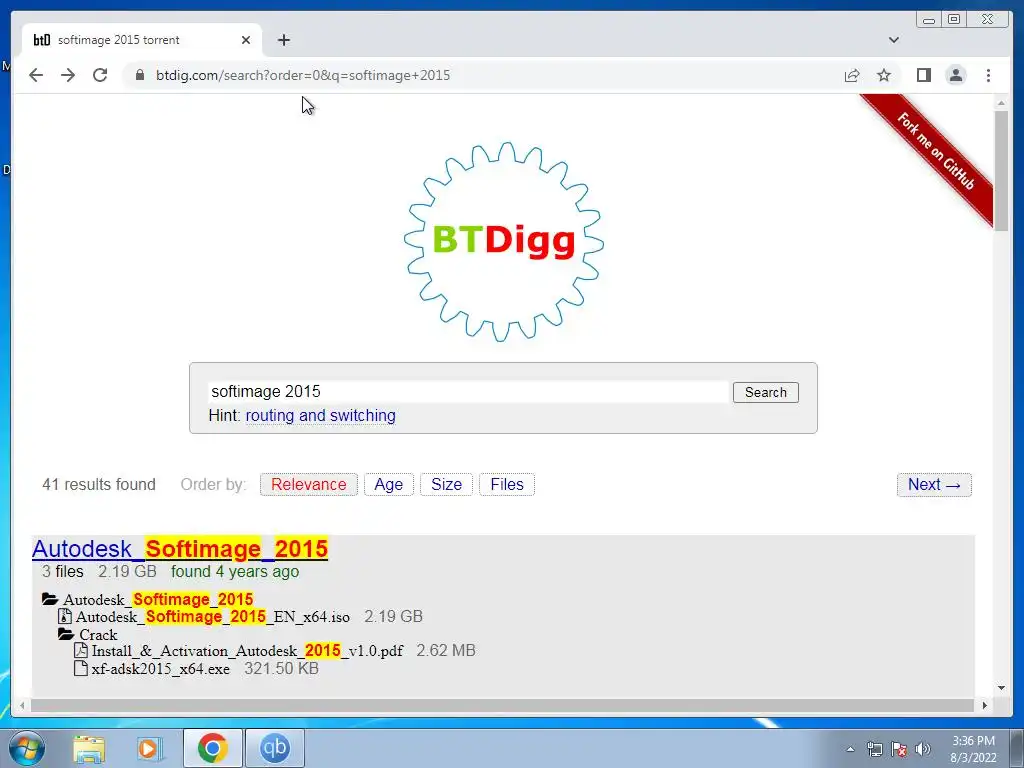Click the BTDigg gear logo

click(x=504, y=241)
